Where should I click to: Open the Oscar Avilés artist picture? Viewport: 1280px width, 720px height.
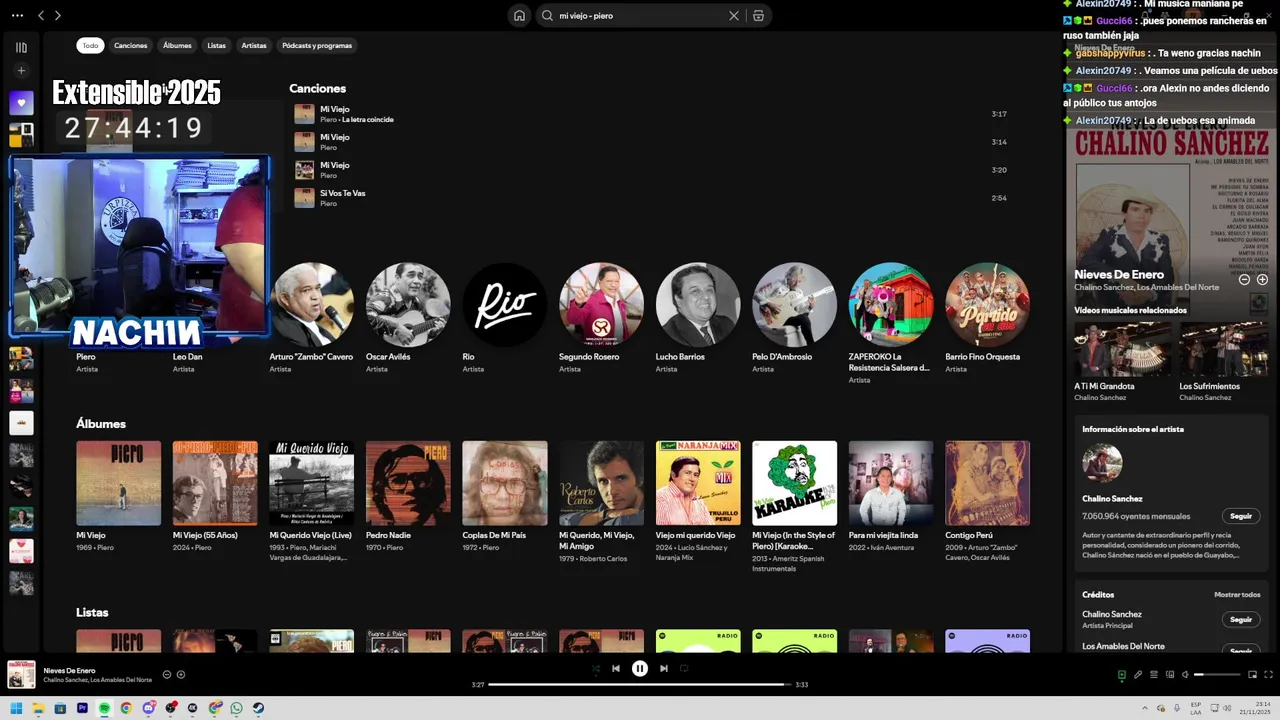pyautogui.click(x=408, y=304)
